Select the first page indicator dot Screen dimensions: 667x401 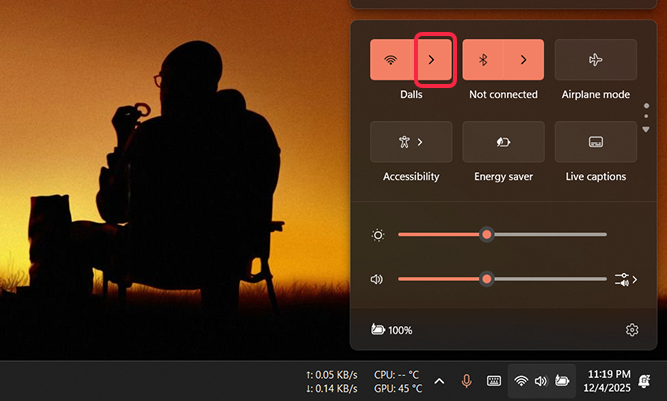point(647,105)
